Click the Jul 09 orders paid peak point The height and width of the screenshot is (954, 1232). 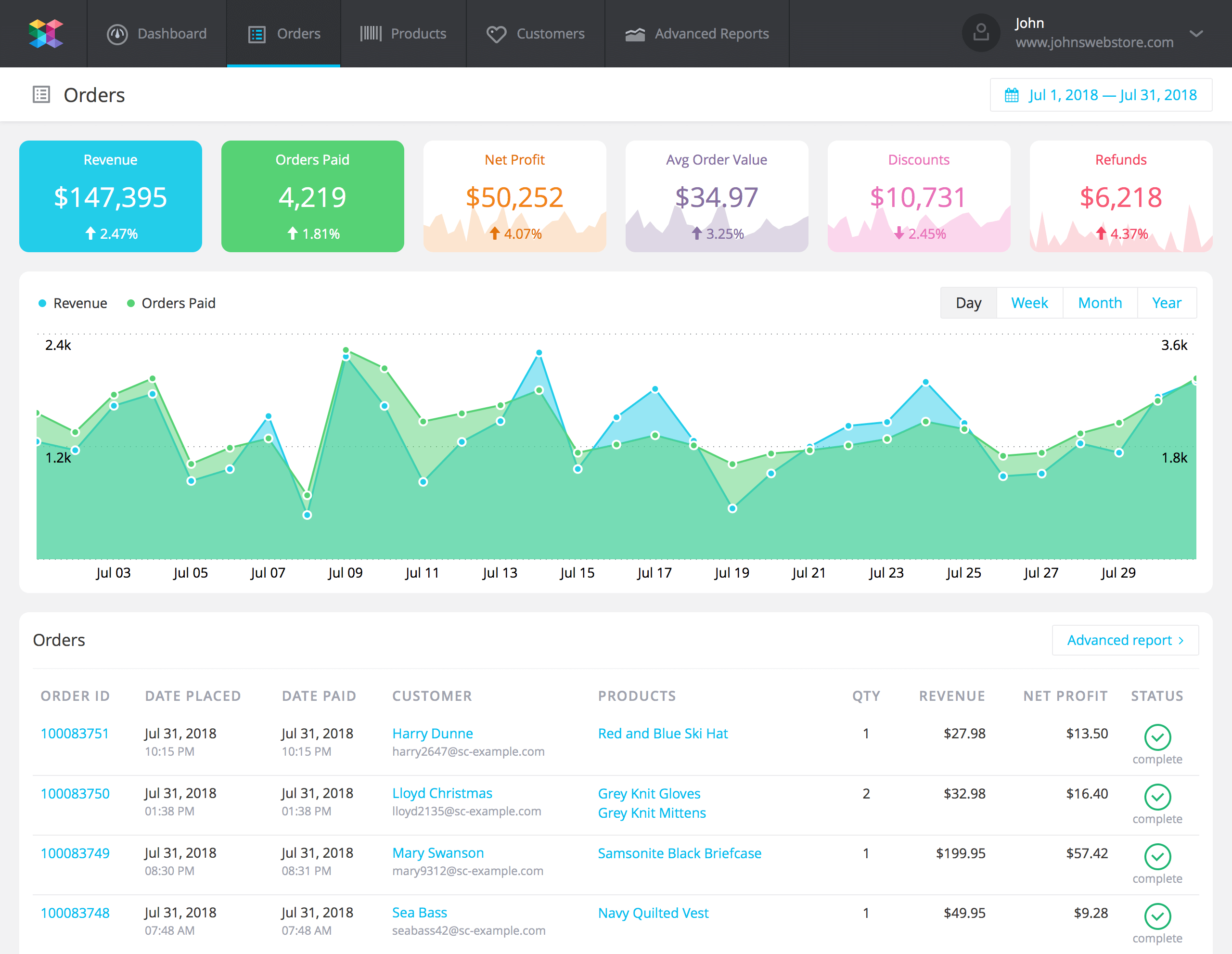pos(346,350)
